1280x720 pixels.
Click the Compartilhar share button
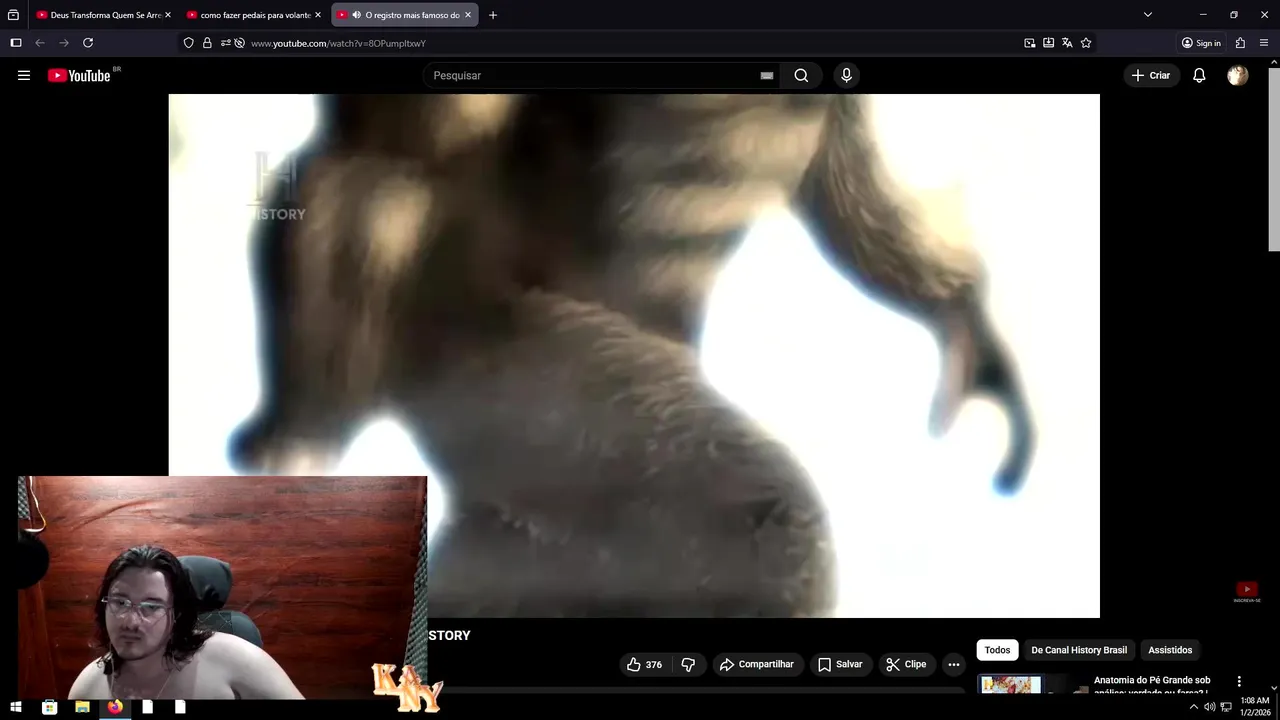pyautogui.click(x=757, y=664)
